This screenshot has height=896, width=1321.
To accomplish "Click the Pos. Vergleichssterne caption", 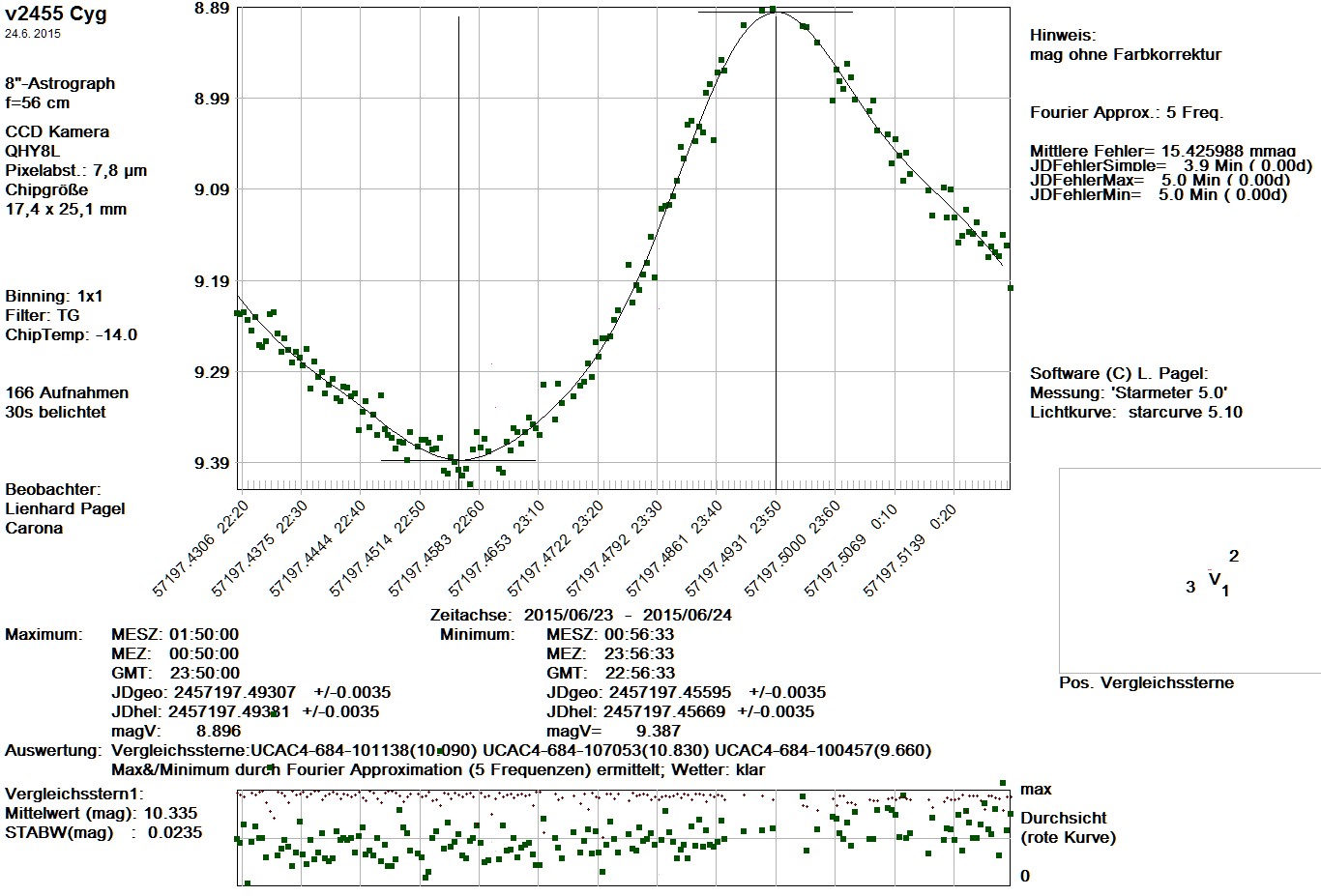I will [x=1146, y=682].
